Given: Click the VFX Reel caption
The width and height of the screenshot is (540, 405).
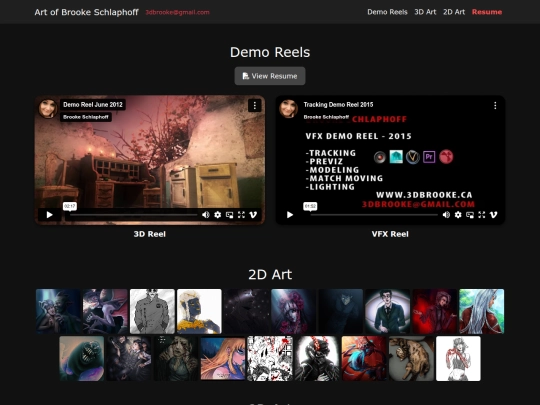Looking at the screenshot, I should coord(390,234).
